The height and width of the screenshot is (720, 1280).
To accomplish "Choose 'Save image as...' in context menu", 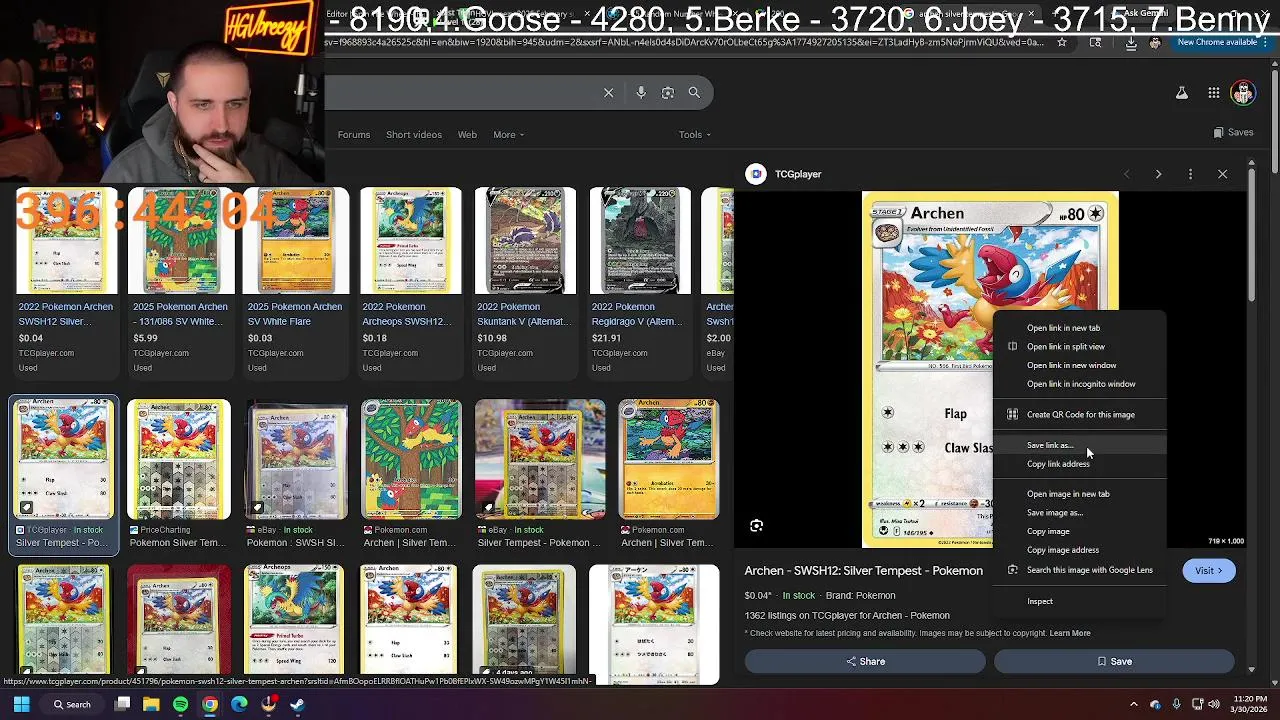I will click(x=1081, y=513).
